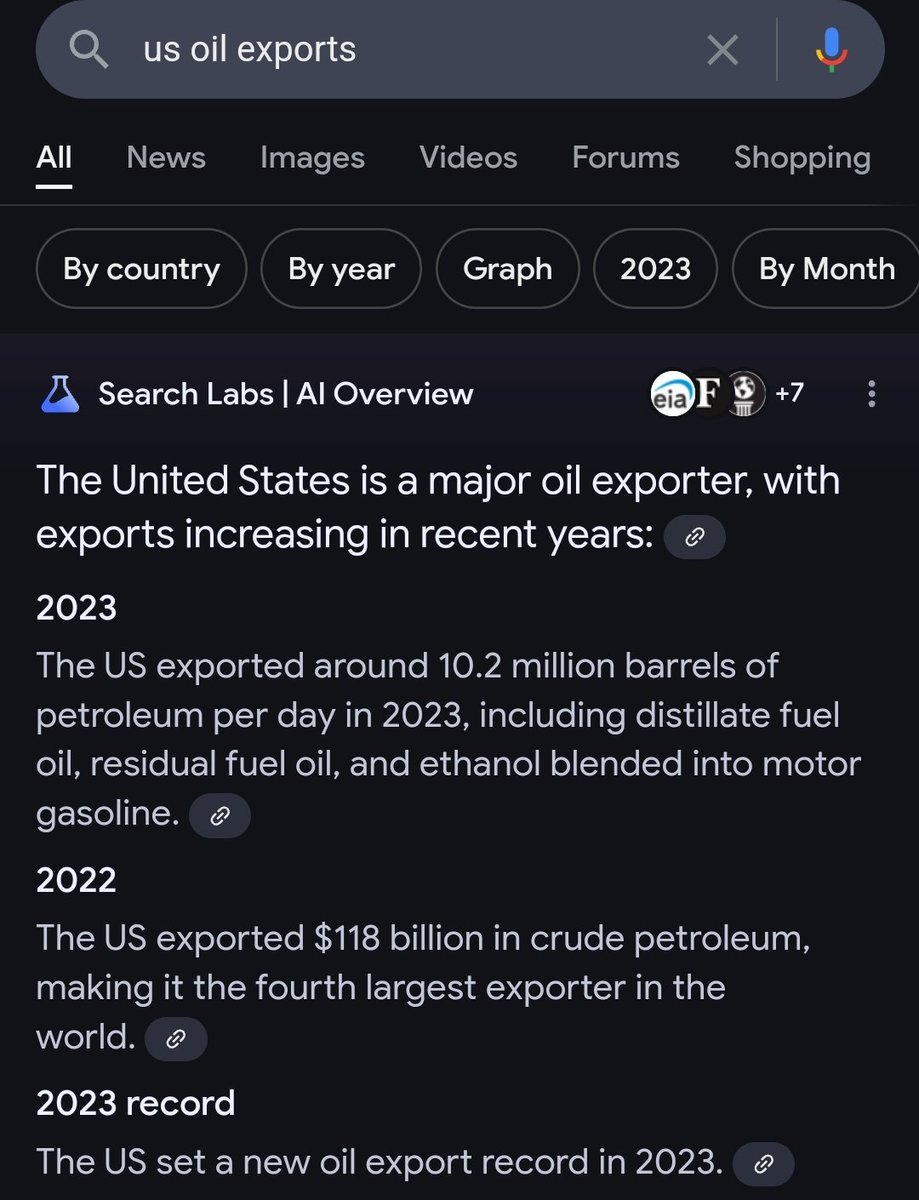Open link icon after 'recent years:'
This screenshot has width=919, height=1200.
coord(695,537)
